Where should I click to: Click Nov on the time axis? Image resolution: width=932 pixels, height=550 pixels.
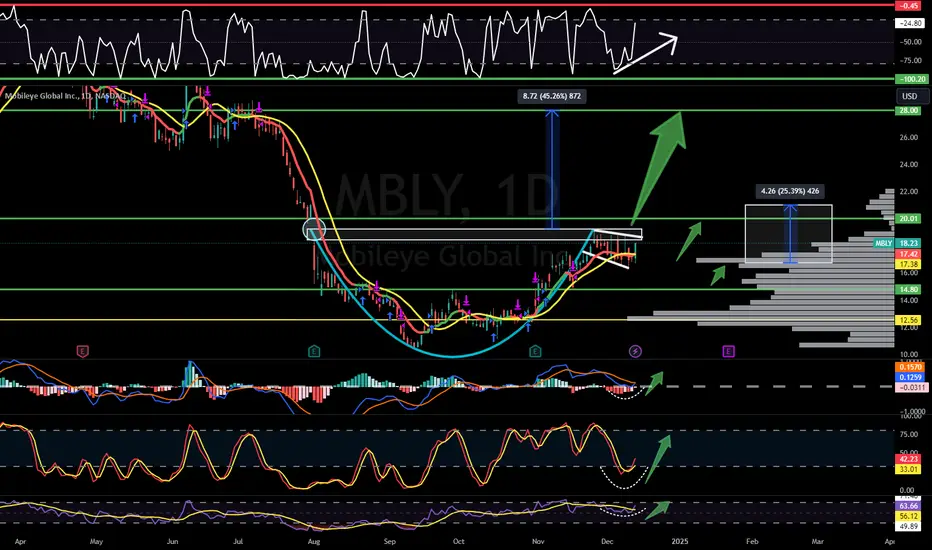pos(538,542)
